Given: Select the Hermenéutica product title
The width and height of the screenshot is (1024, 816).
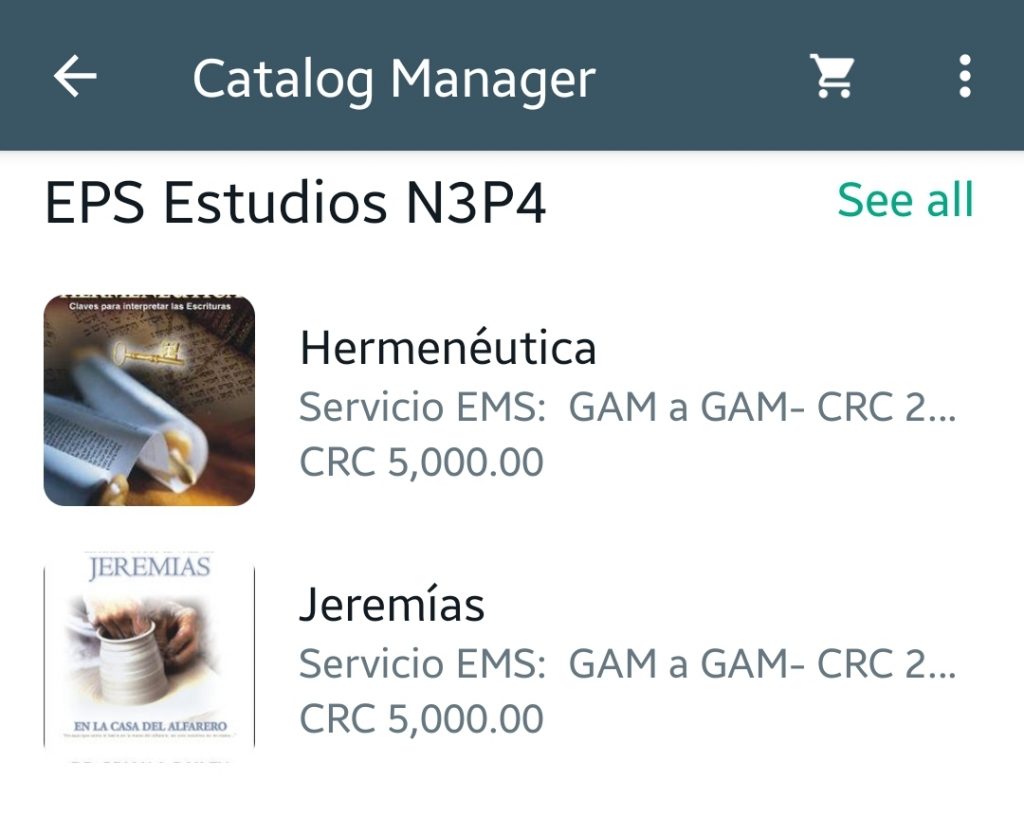Looking at the screenshot, I should (448, 348).
